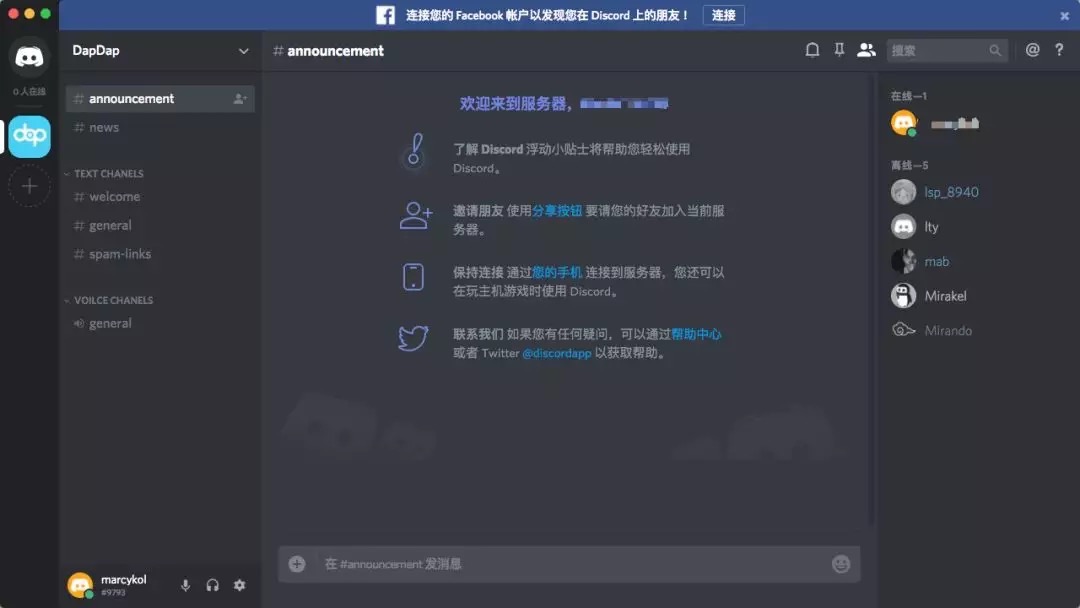Toggle headphones deafen
The height and width of the screenshot is (608, 1080).
212,585
